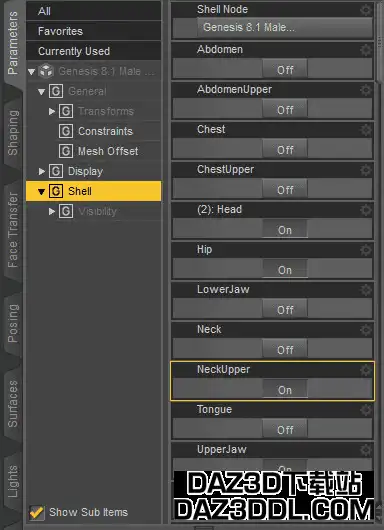Click the G icon beside Transforms
This screenshot has width=384, height=530.
coord(66,111)
